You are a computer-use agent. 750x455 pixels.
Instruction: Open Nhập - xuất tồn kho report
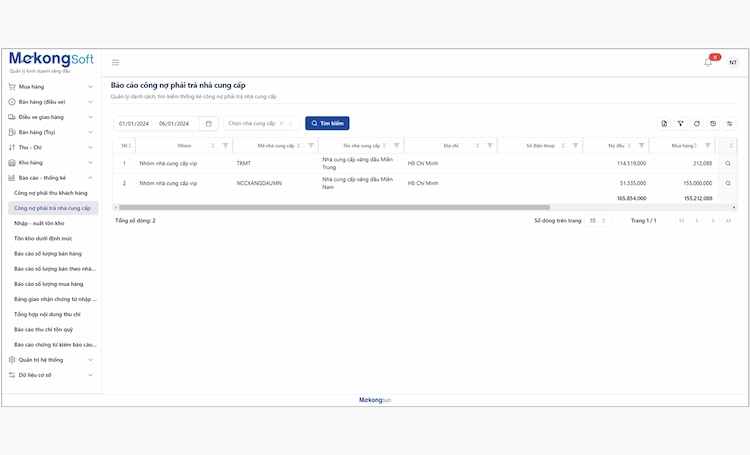[x=39, y=223]
